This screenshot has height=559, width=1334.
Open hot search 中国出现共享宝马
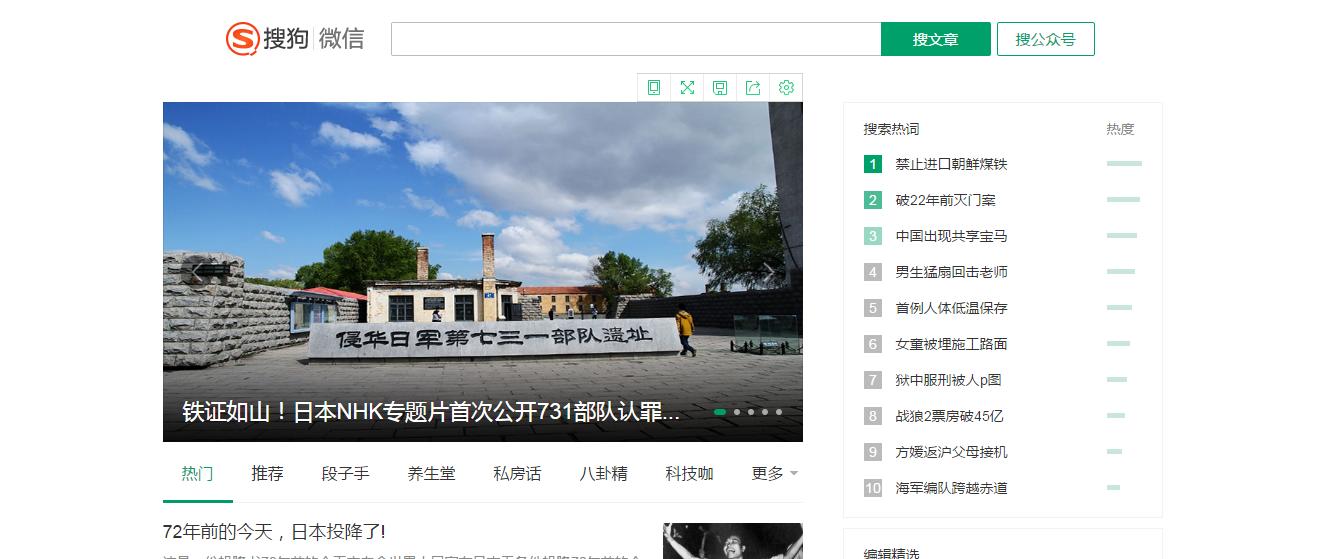(951, 236)
